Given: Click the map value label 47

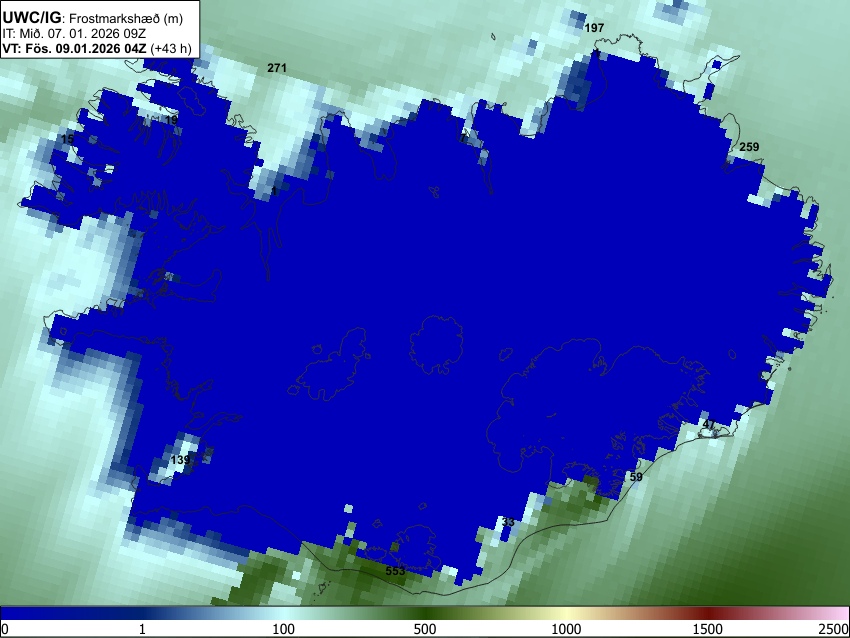Looking at the screenshot, I should point(709,424).
